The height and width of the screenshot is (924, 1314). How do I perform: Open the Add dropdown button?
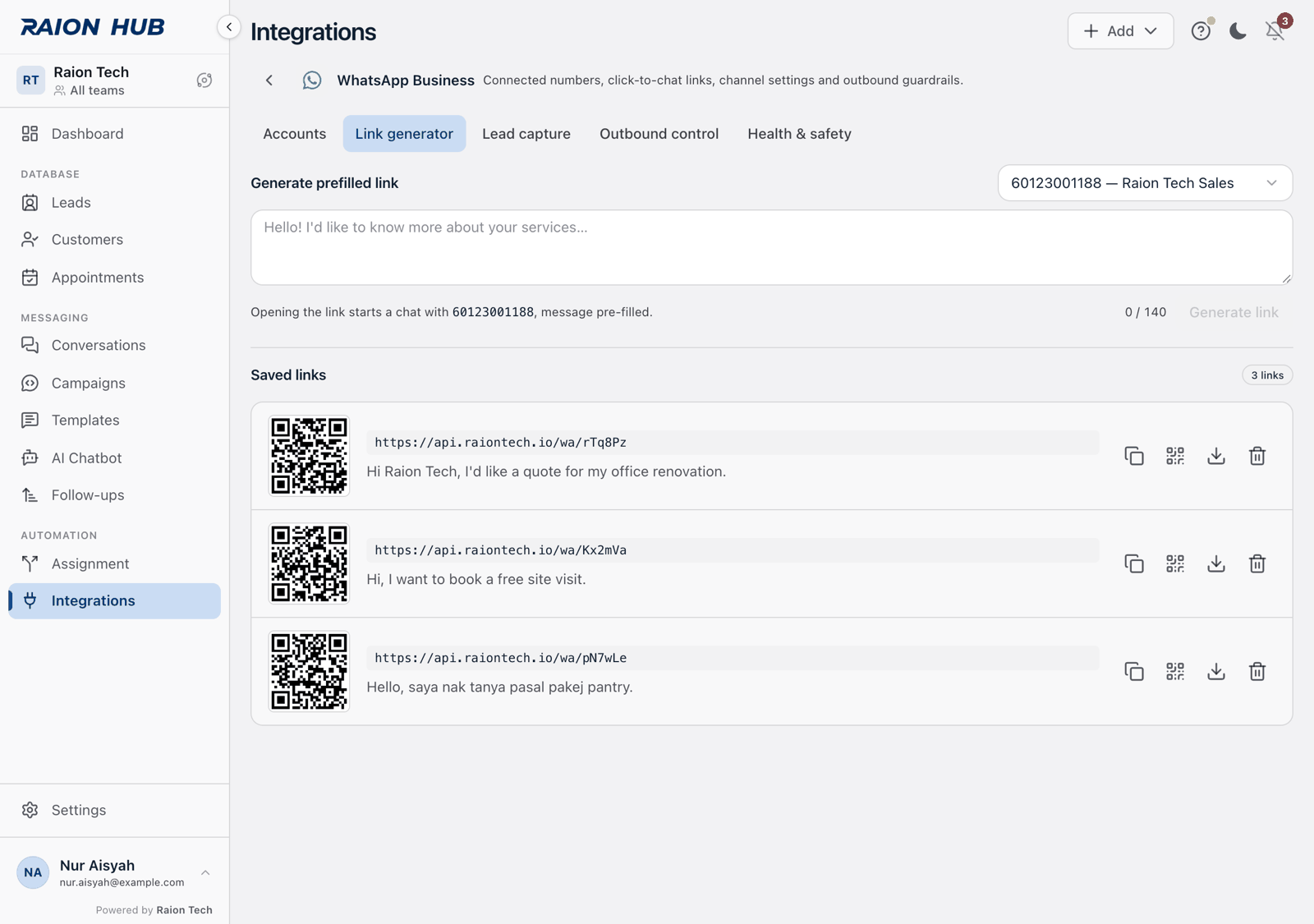(x=1120, y=31)
